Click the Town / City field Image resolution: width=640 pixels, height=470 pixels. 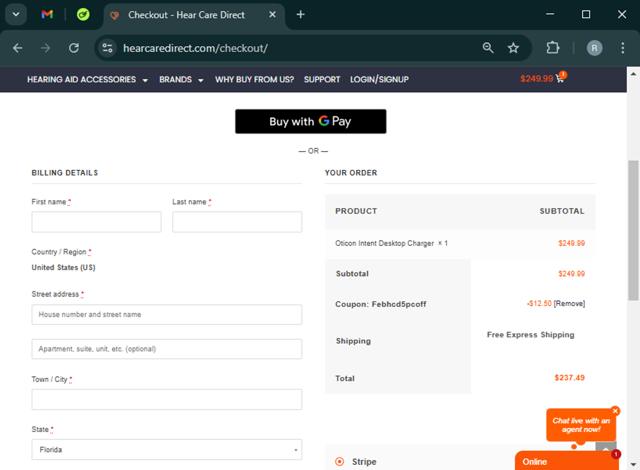point(167,399)
